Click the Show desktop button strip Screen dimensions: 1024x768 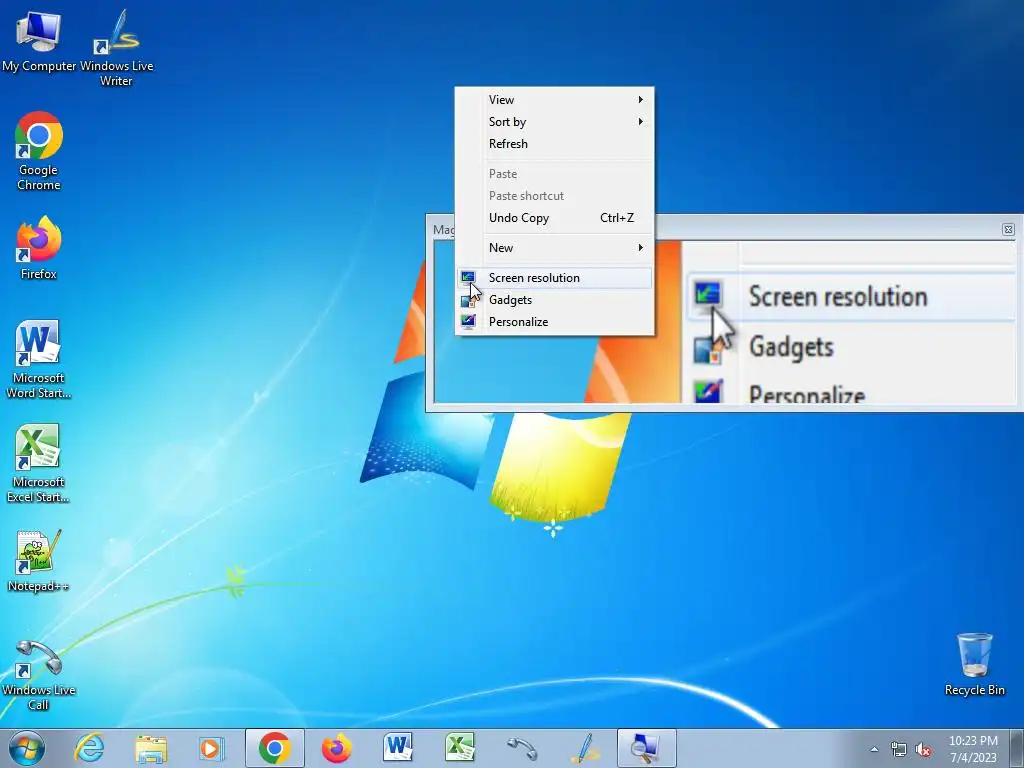tap(1016, 748)
